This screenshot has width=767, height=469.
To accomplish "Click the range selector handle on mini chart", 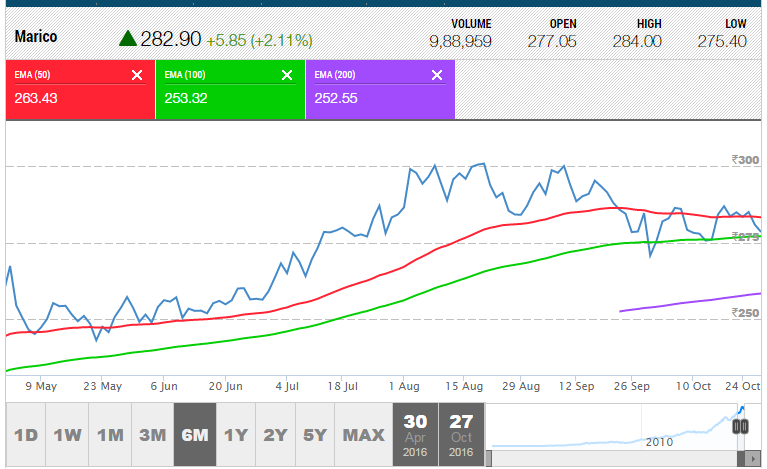I will (740, 427).
